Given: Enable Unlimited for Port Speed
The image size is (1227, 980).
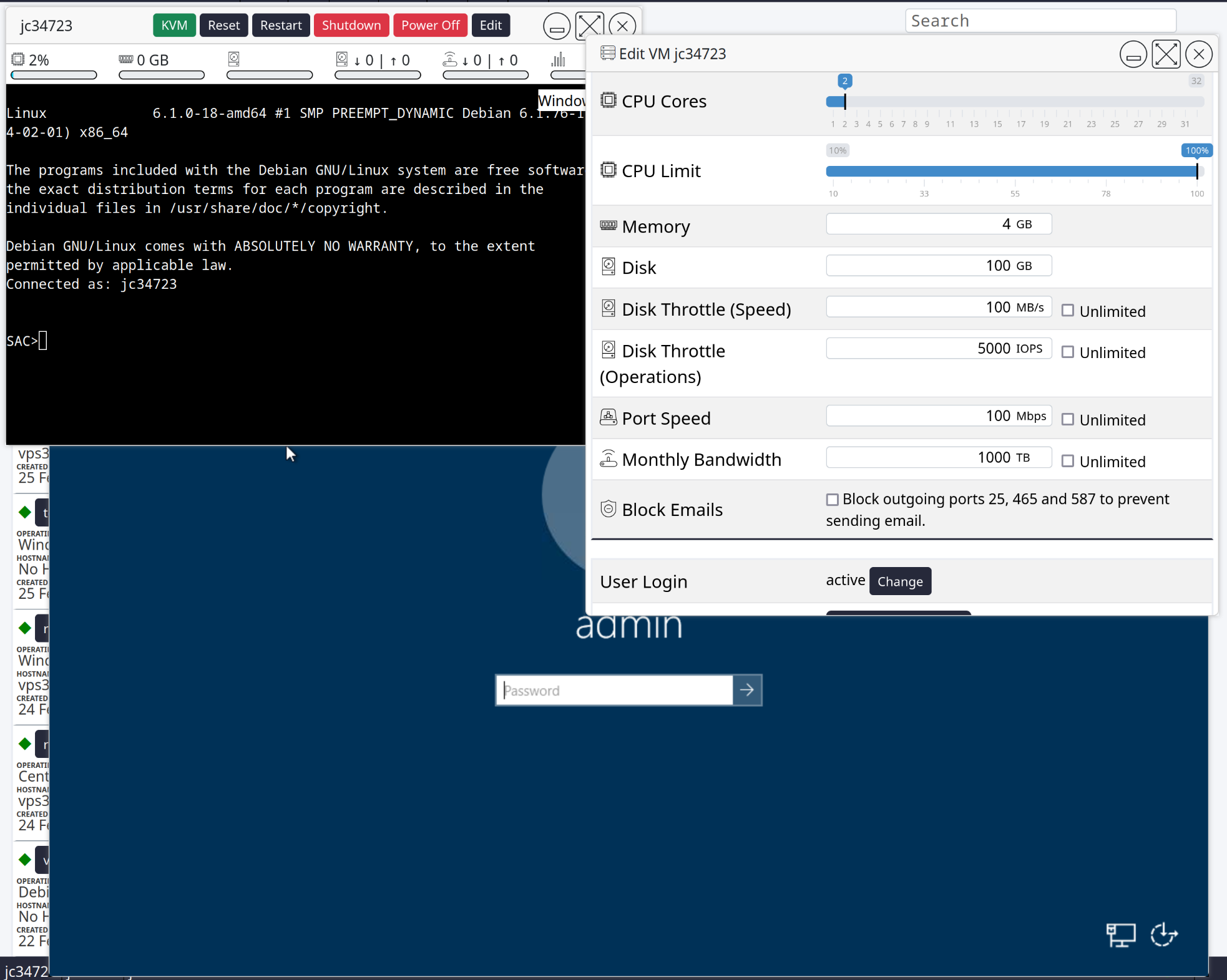Looking at the screenshot, I should tap(1068, 419).
